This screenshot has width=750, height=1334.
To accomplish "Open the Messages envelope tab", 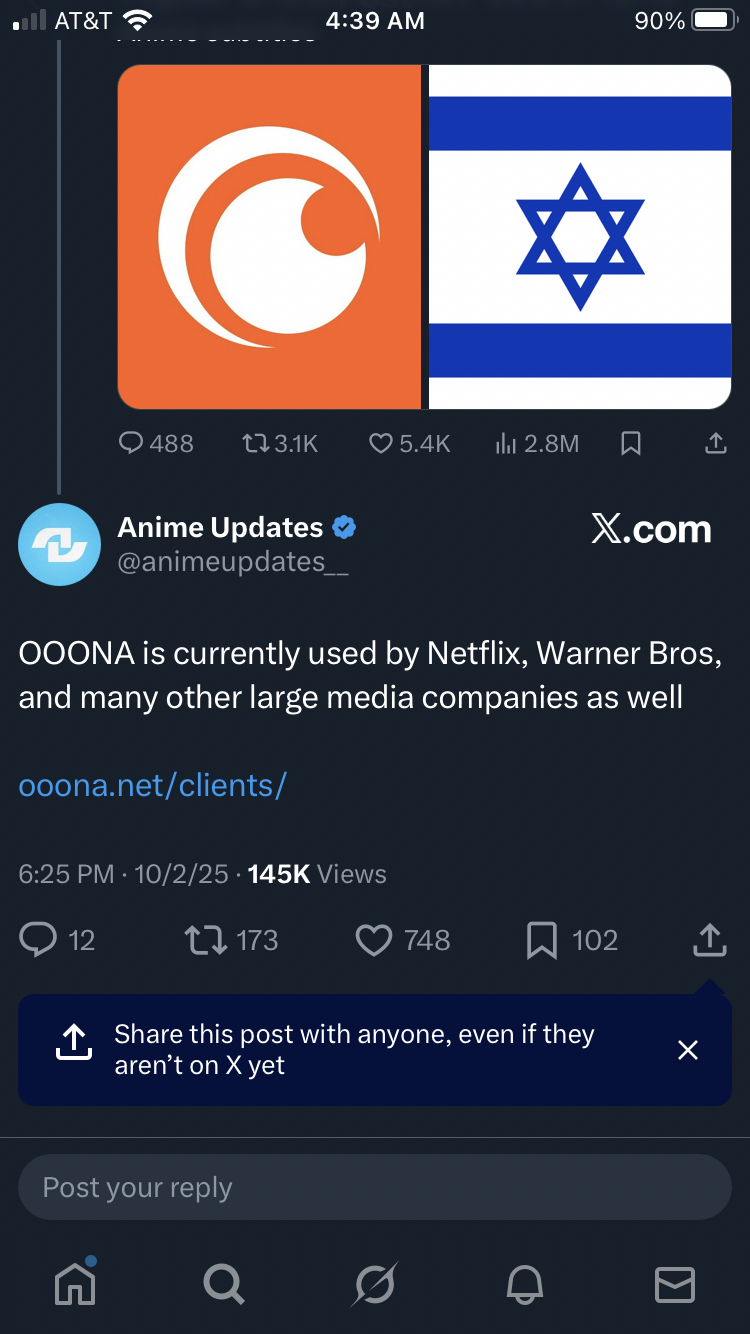I will [674, 1284].
